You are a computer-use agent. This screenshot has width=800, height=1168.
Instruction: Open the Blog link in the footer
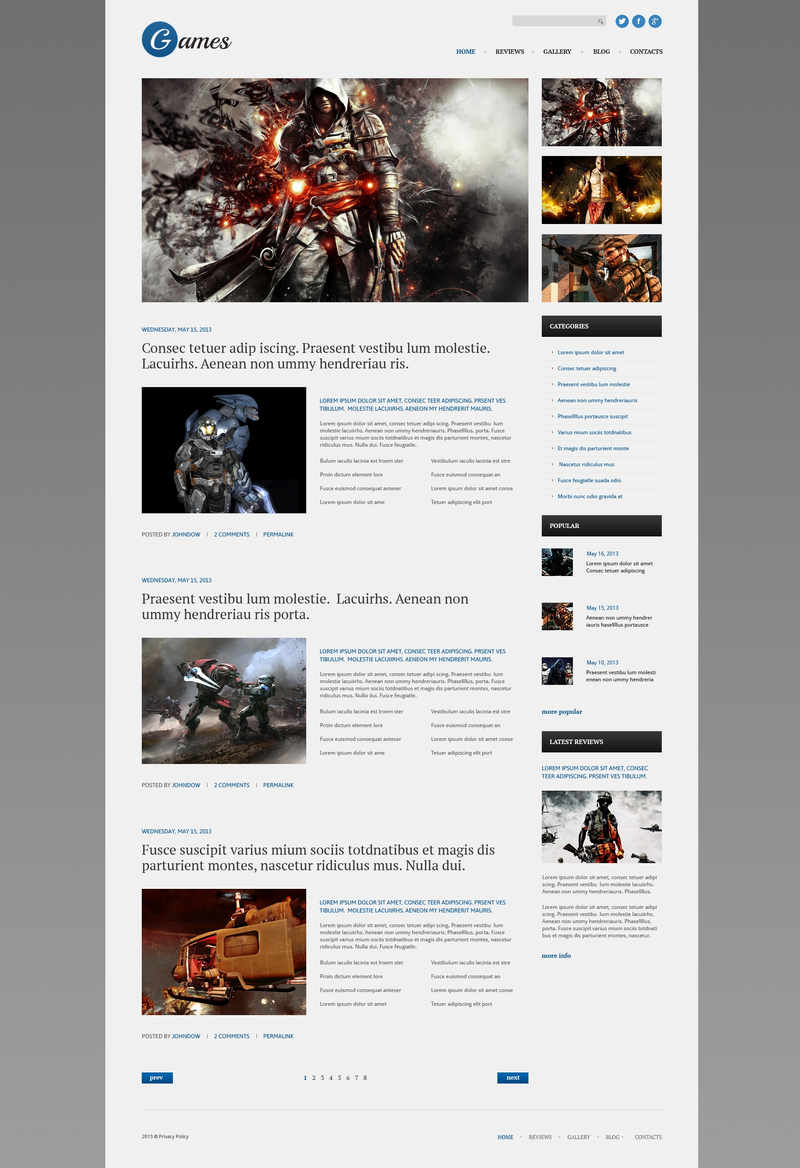click(x=612, y=1137)
